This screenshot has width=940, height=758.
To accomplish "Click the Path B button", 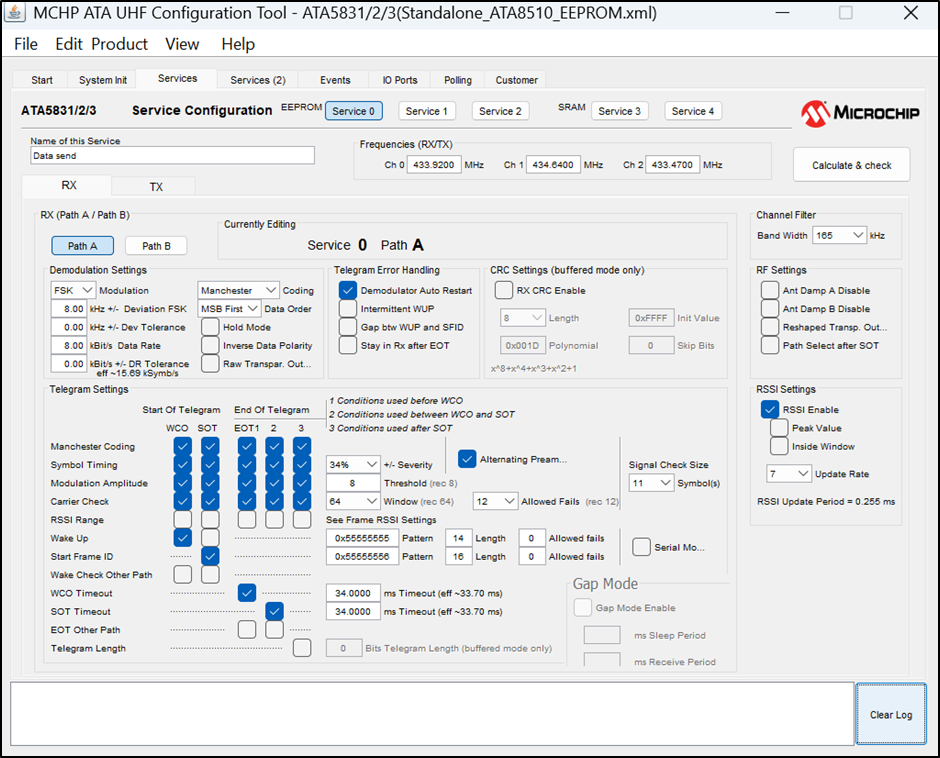I will coord(156,246).
